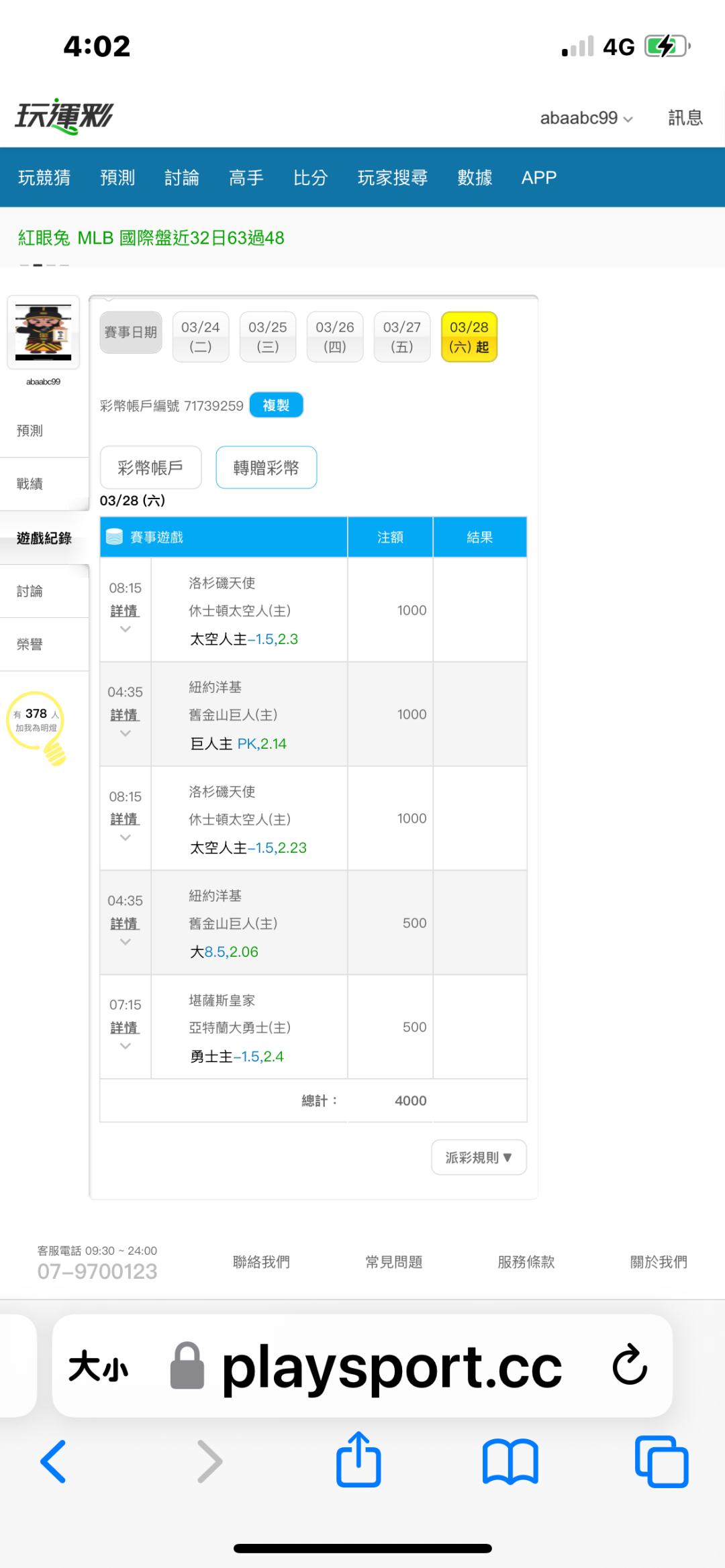Expand 詳情 for first 08:15 Angels game
The width and height of the screenshot is (725, 1568).
[x=125, y=611]
